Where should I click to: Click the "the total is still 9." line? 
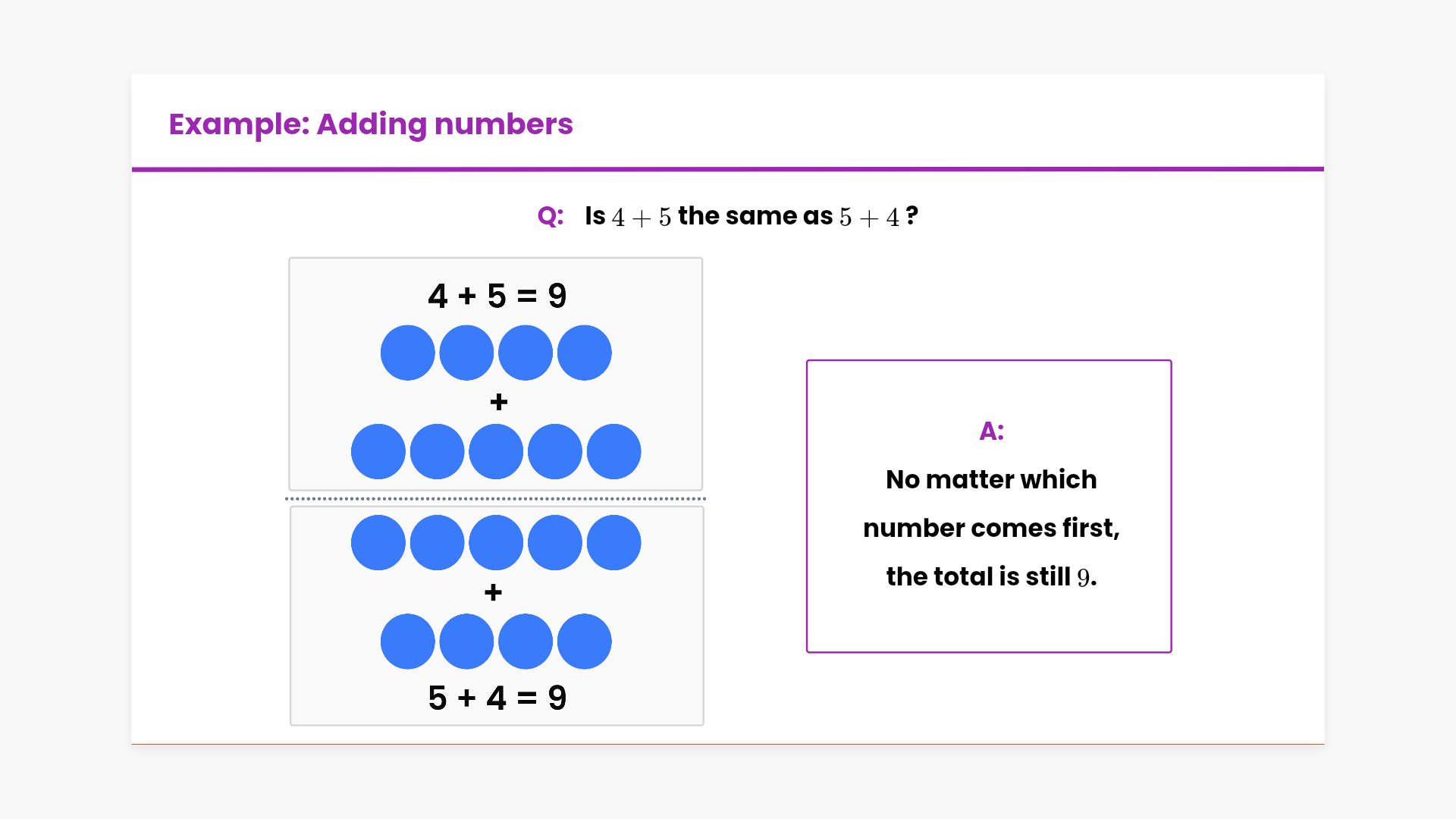click(990, 576)
